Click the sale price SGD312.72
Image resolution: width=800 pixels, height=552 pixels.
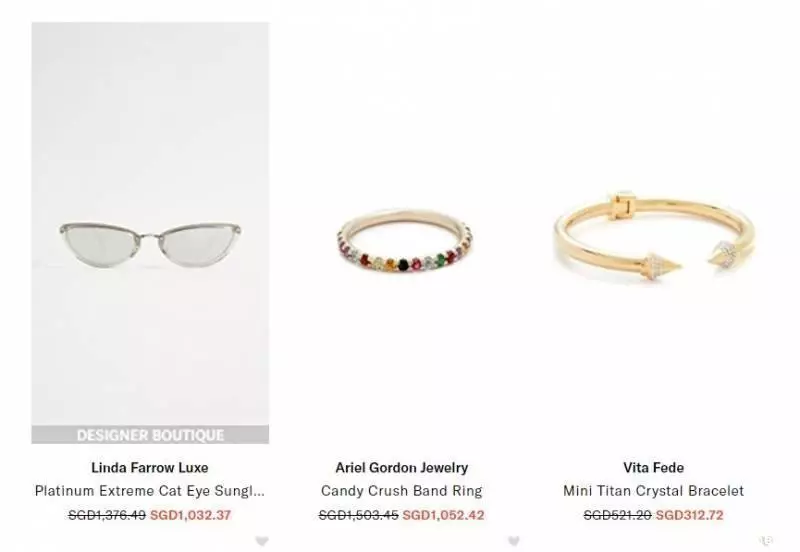[690, 515]
